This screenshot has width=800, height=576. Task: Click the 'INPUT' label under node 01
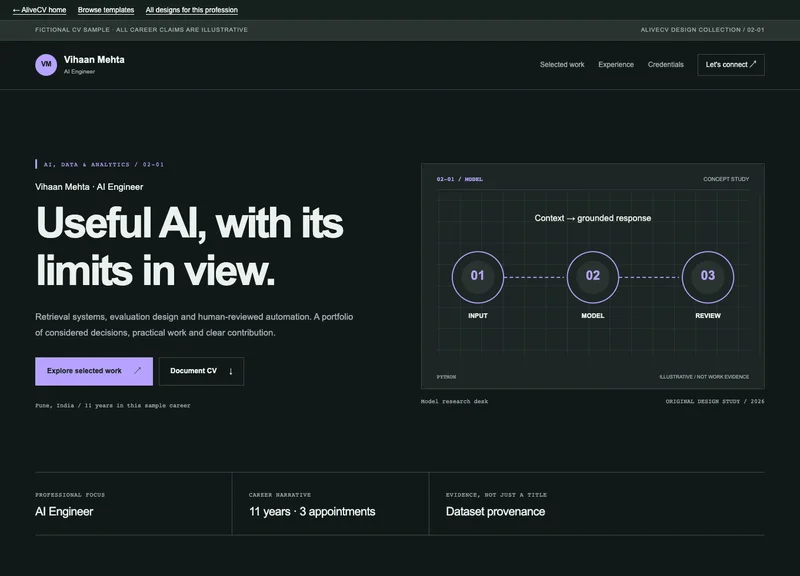(478, 316)
